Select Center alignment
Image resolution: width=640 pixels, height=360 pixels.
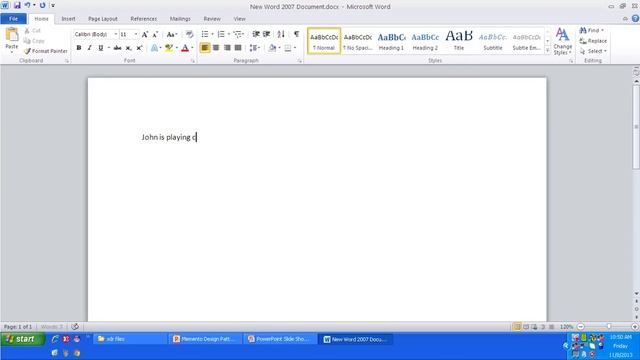[216, 48]
